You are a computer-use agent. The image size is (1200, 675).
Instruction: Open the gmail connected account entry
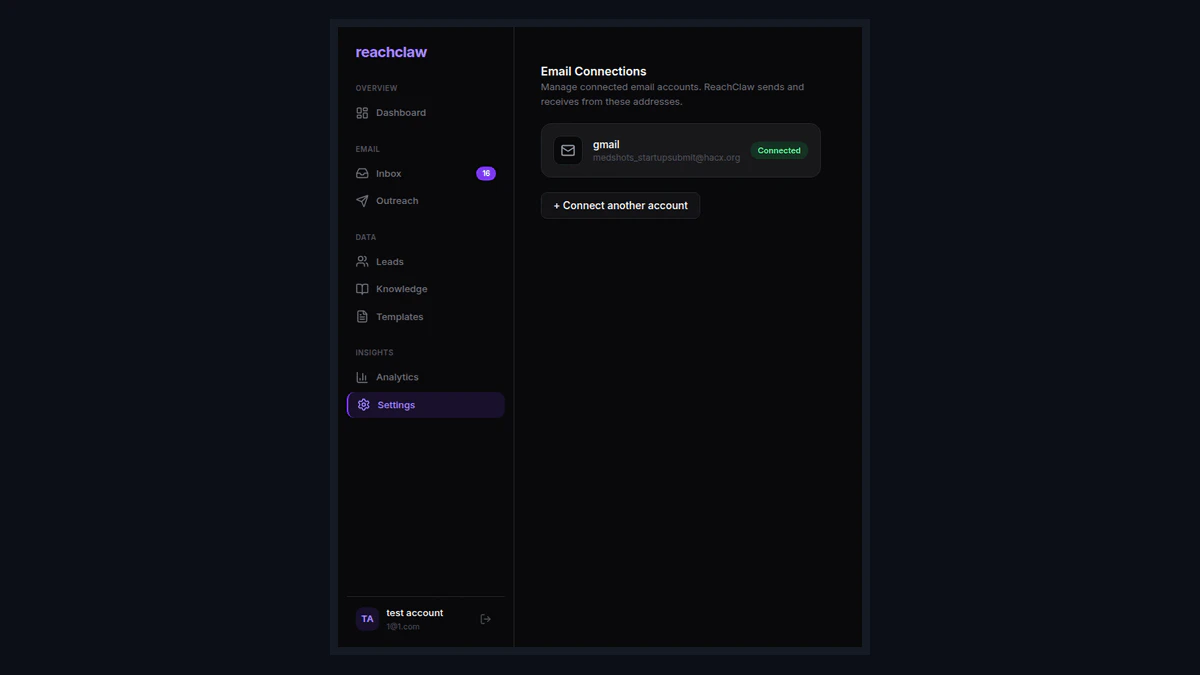680,150
